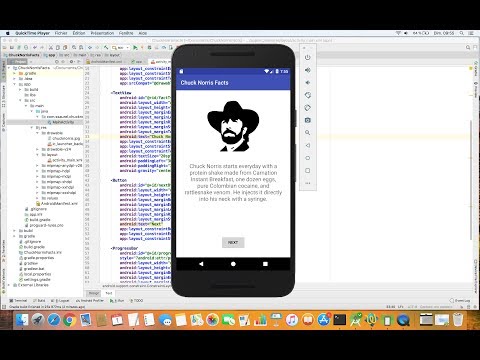
Task: Select proguard-rules.pro file in tree
Action: pyautogui.click(x=46, y=225)
